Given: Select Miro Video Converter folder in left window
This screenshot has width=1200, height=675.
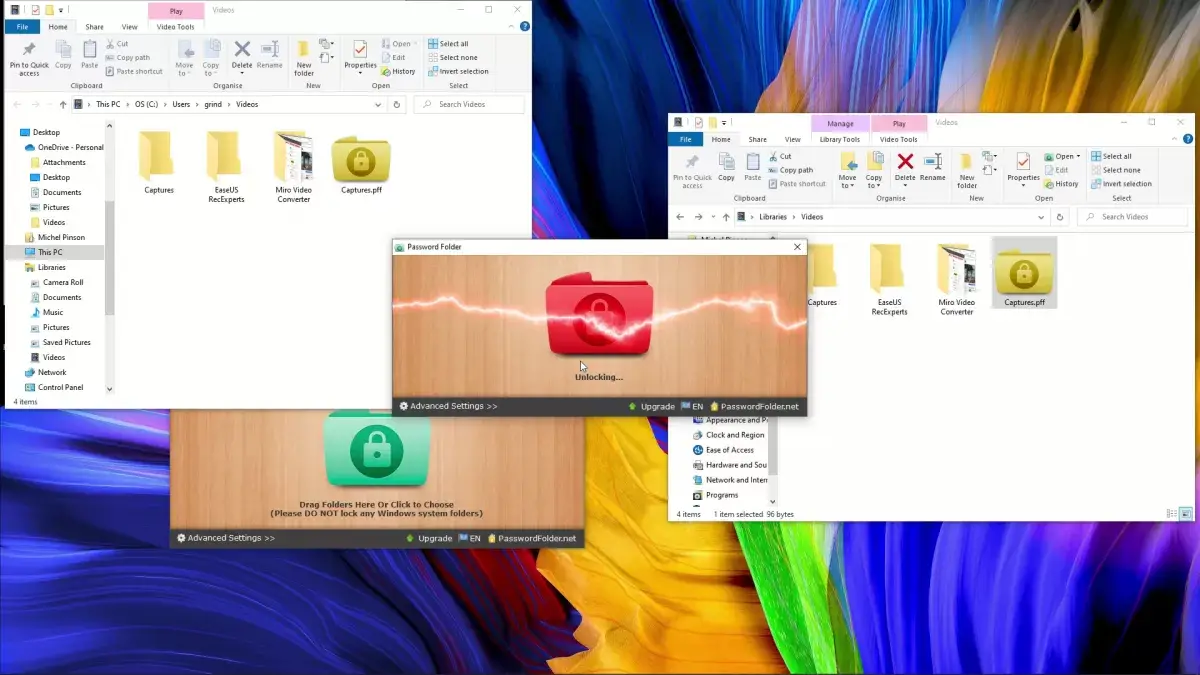Looking at the screenshot, I should (x=293, y=168).
